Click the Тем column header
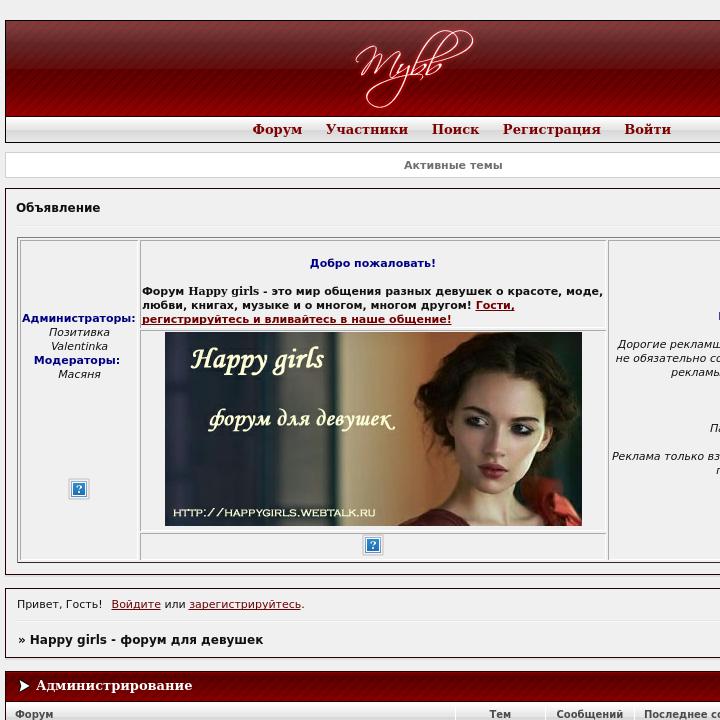720x720 pixels. point(500,714)
